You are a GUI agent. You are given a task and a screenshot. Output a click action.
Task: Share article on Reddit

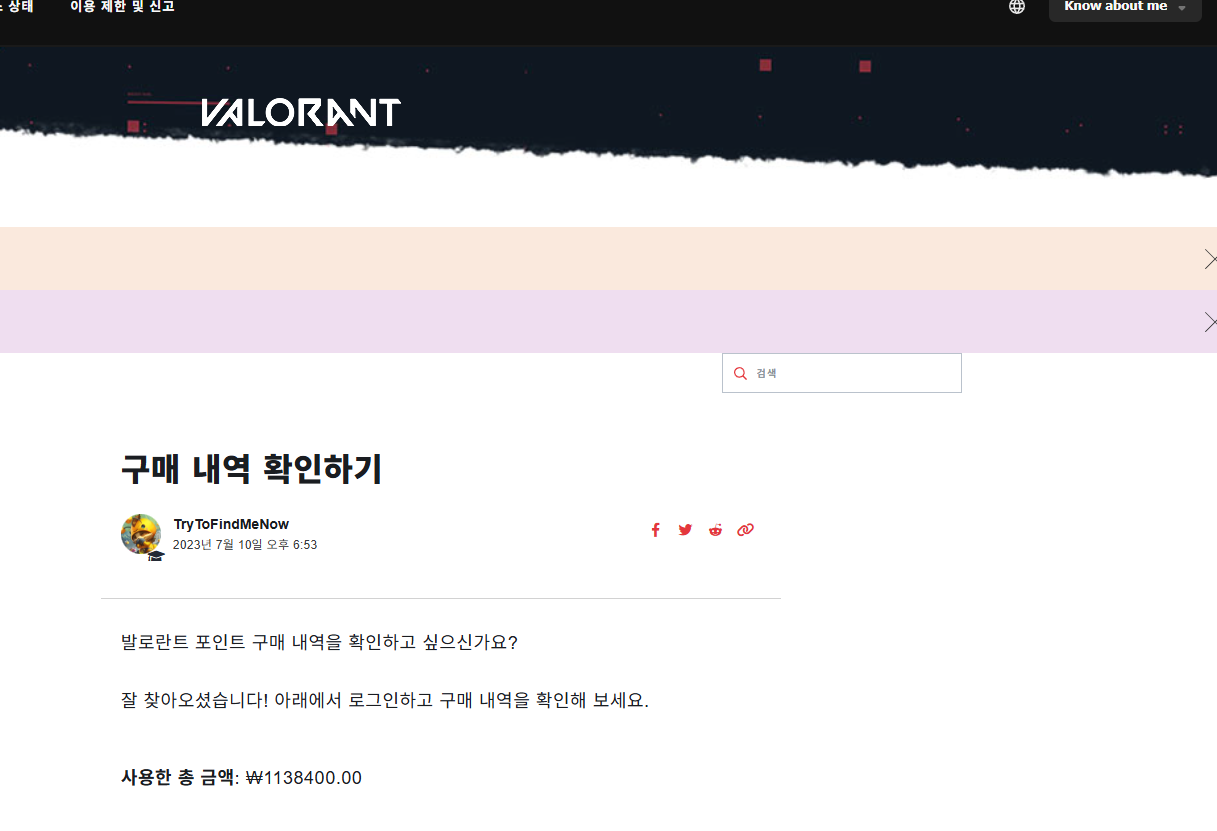point(715,530)
